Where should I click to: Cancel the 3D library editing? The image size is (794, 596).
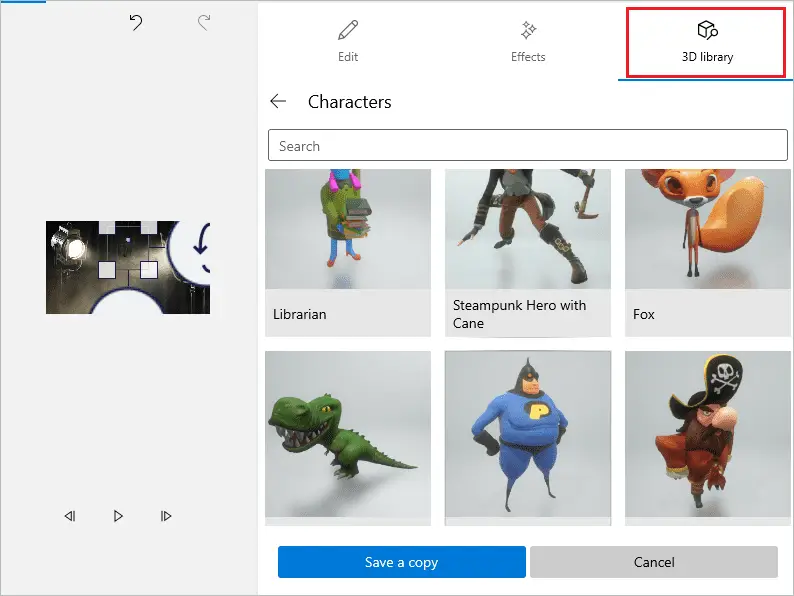[654, 562]
